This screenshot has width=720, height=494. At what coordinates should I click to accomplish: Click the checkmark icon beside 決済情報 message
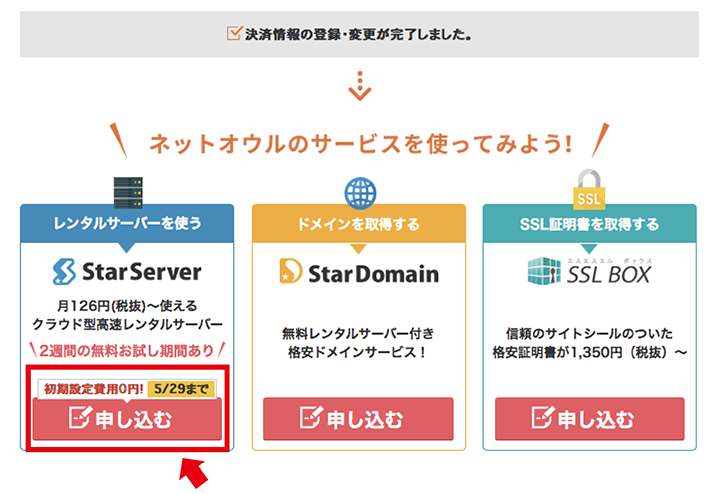click(234, 34)
